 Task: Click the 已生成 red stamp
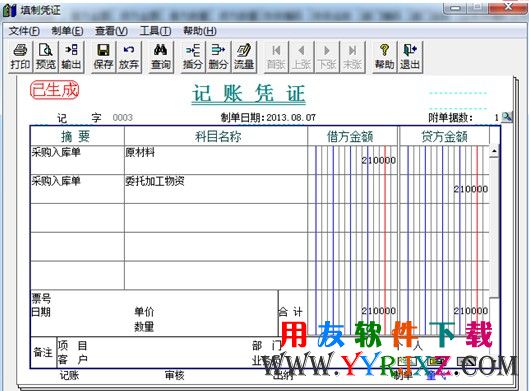click(x=54, y=90)
